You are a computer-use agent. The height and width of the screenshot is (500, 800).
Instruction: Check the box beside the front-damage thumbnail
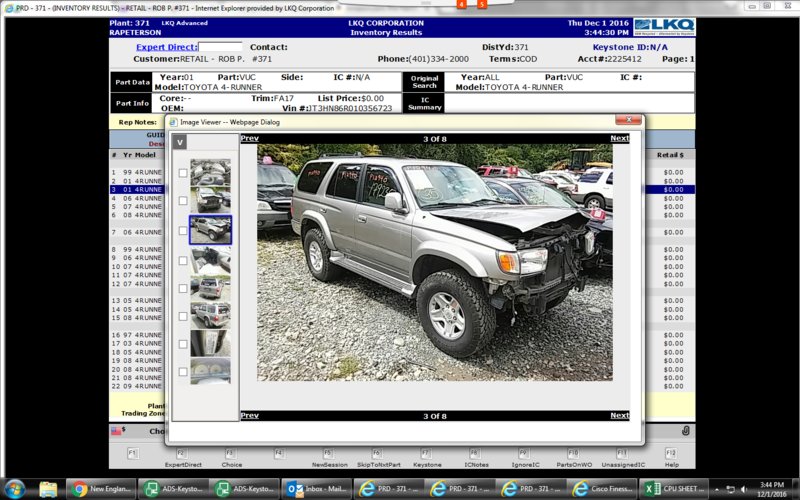pos(183,201)
